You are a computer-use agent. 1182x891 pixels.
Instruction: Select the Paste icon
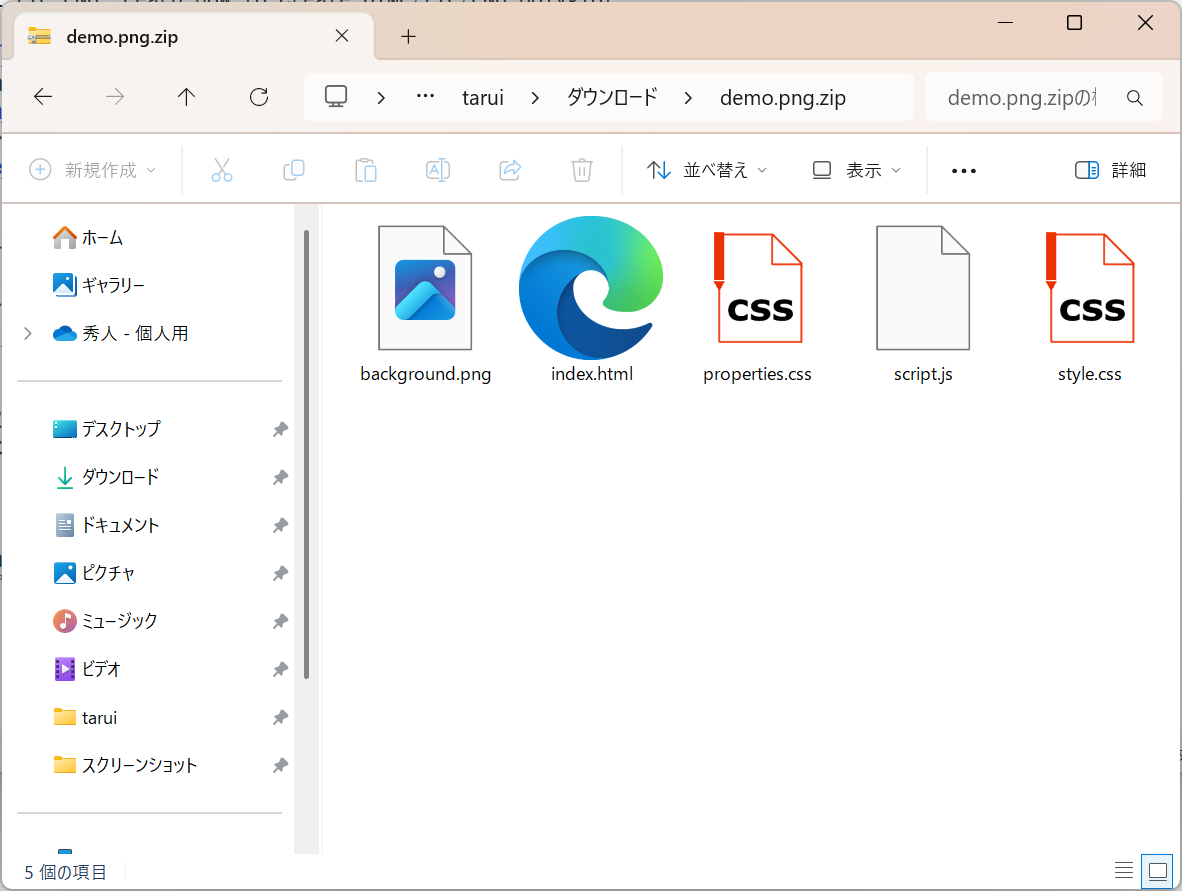click(366, 170)
